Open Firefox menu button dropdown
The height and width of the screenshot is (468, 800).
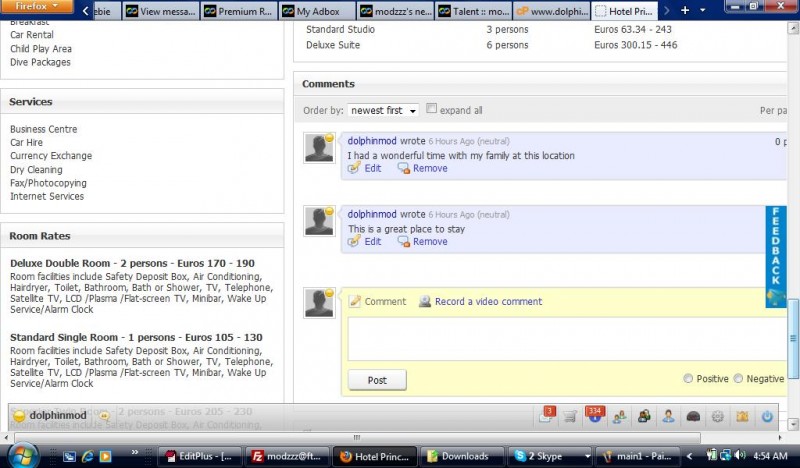[x=37, y=7]
